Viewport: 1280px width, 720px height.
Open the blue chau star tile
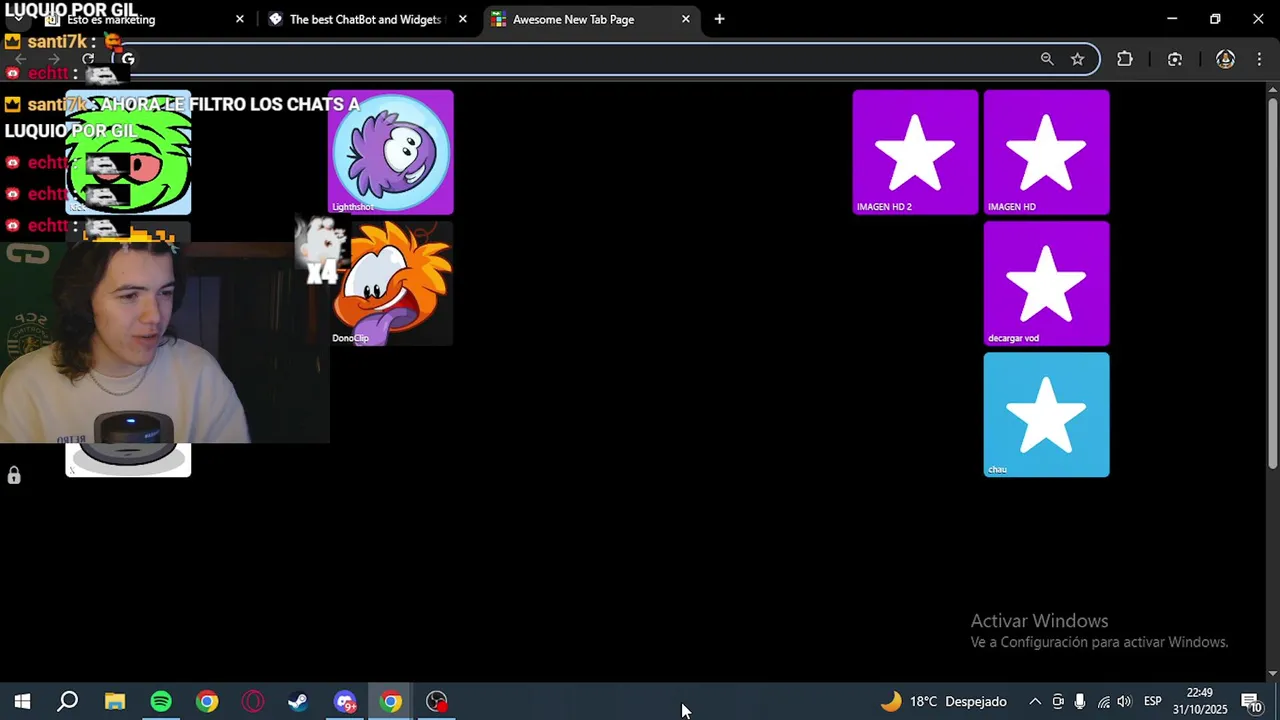point(1046,414)
